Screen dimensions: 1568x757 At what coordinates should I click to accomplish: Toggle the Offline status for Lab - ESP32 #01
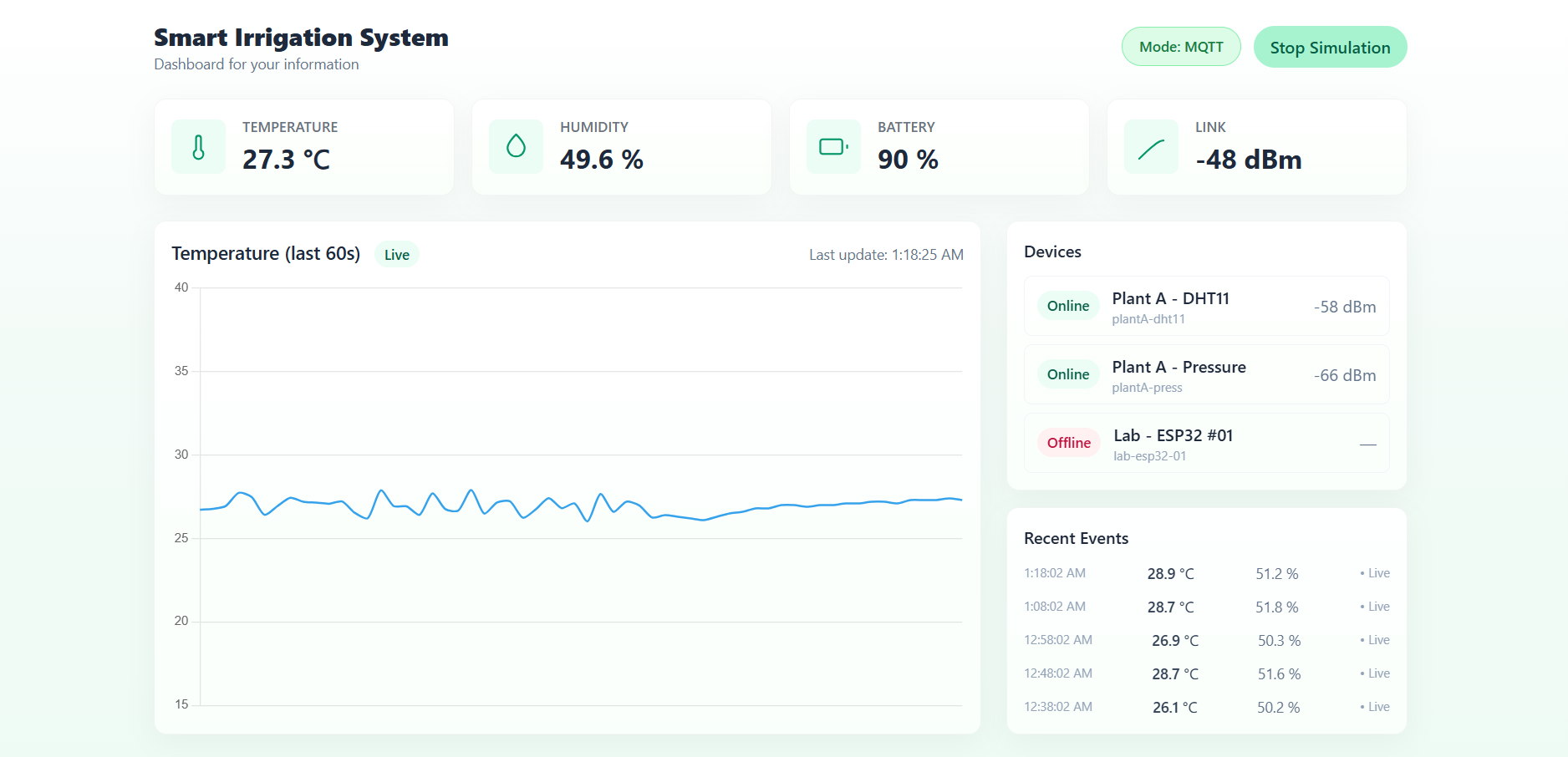pyautogui.click(x=1068, y=443)
